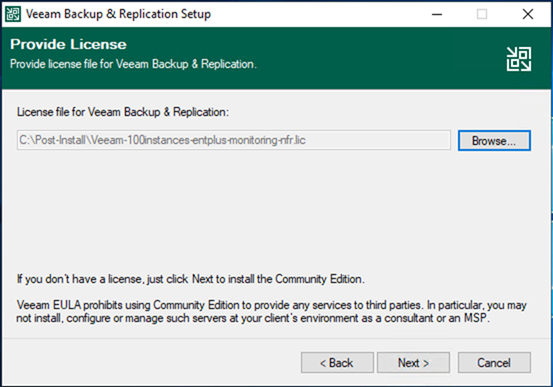Click the 'Provide License' heading

tap(68, 44)
